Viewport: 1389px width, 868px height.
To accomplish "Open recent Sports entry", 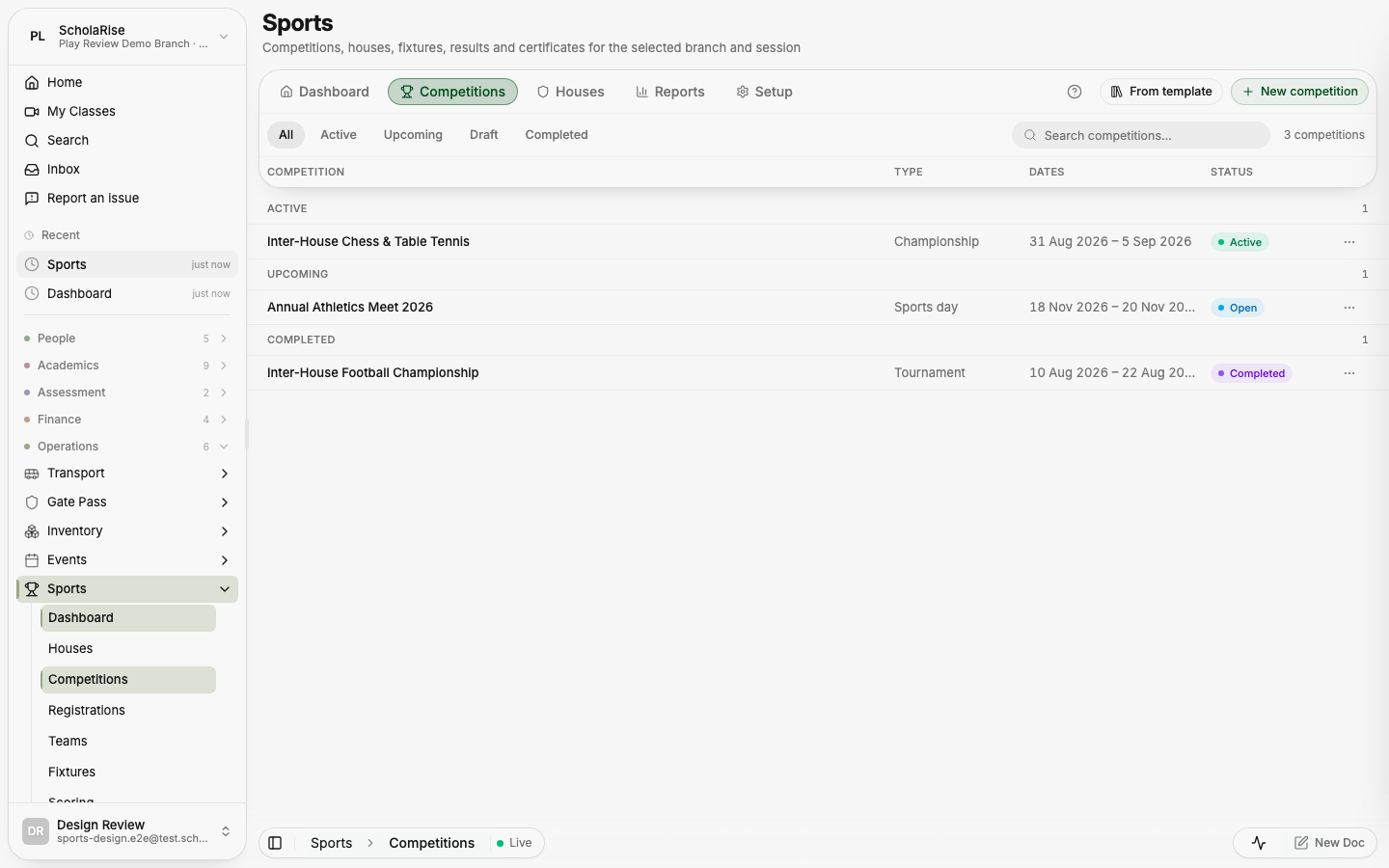I will [x=127, y=264].
